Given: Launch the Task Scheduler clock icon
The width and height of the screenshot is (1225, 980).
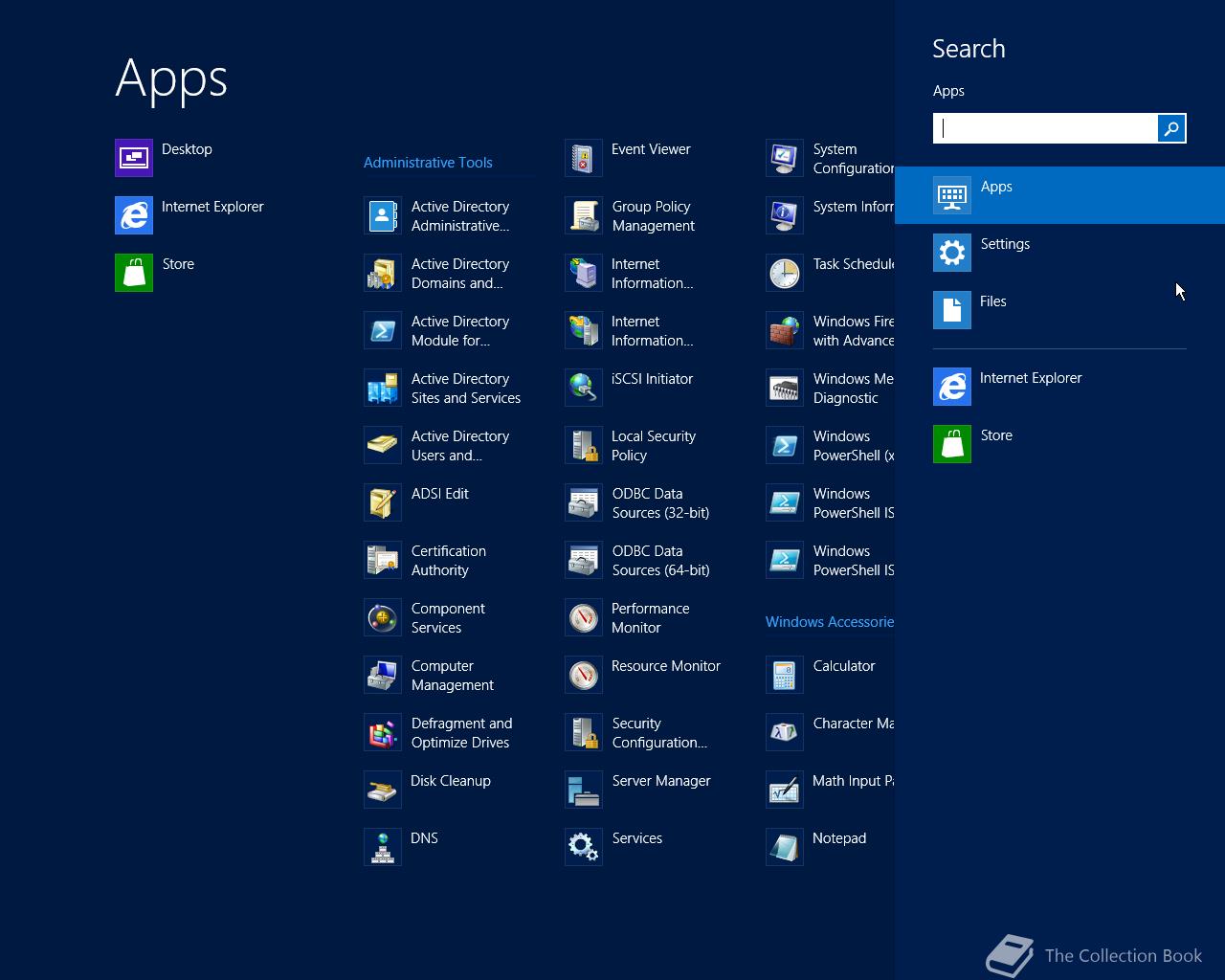Looking at the screenshot, I should click(x=785, y=273).
